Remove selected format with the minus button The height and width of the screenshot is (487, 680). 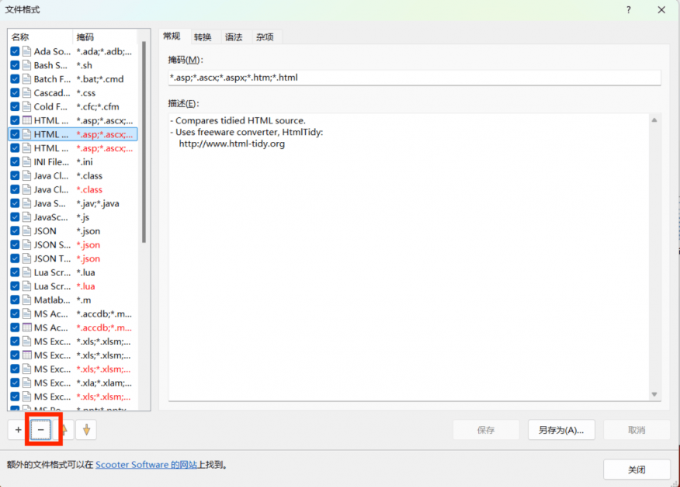[41, 430]
